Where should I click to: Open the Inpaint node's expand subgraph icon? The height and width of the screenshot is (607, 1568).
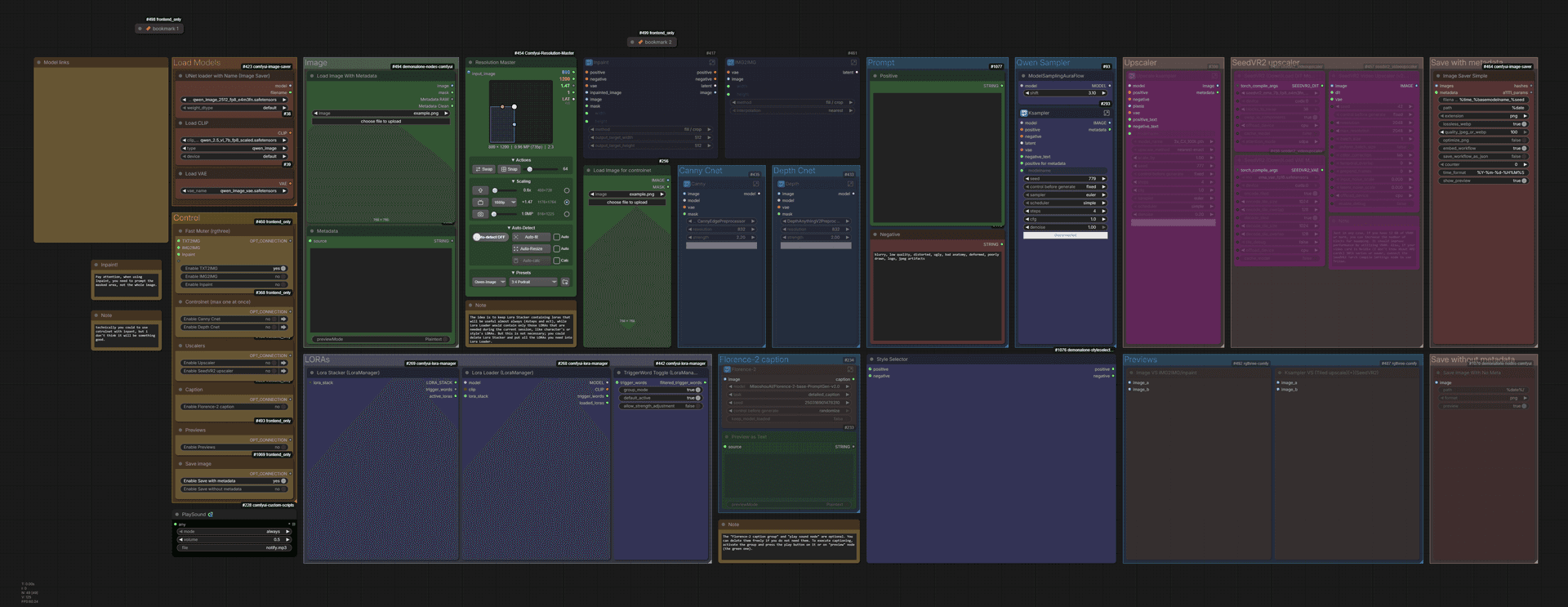point(712,62)
